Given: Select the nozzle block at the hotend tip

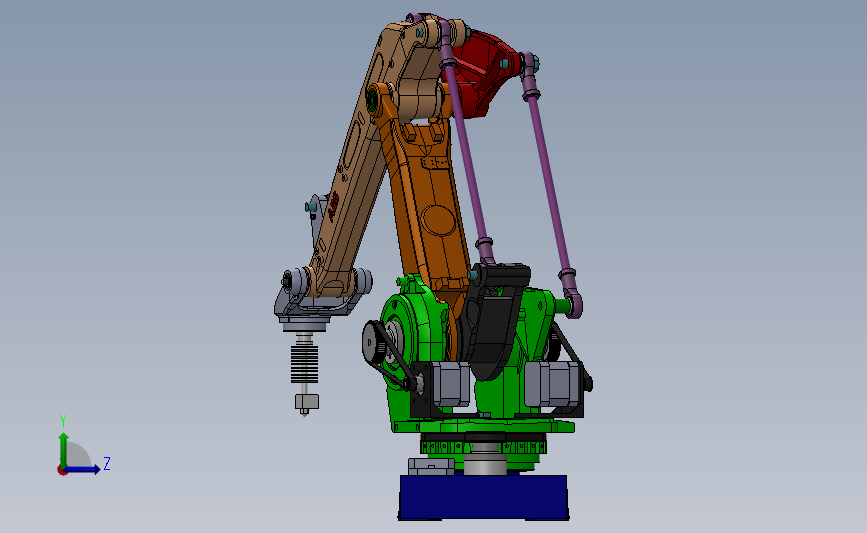Looking at the screenshot, I should point(306,403).
